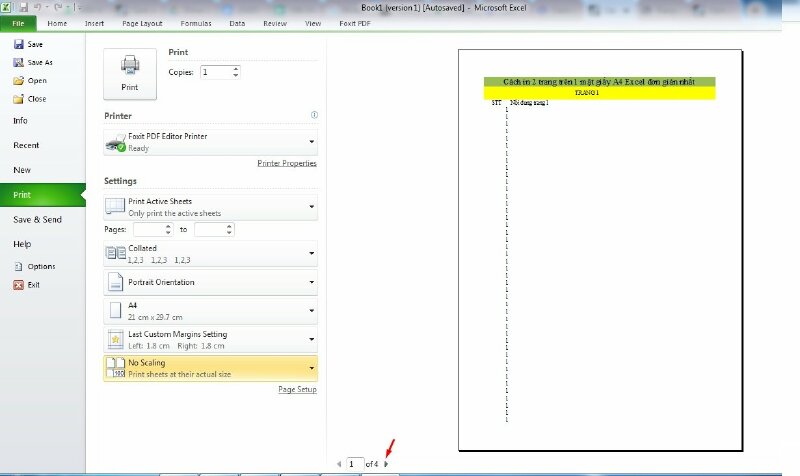The height and width of the screenshot is (476, 800).
Task: Open the Page Layout tab
Action: point(142,23)
